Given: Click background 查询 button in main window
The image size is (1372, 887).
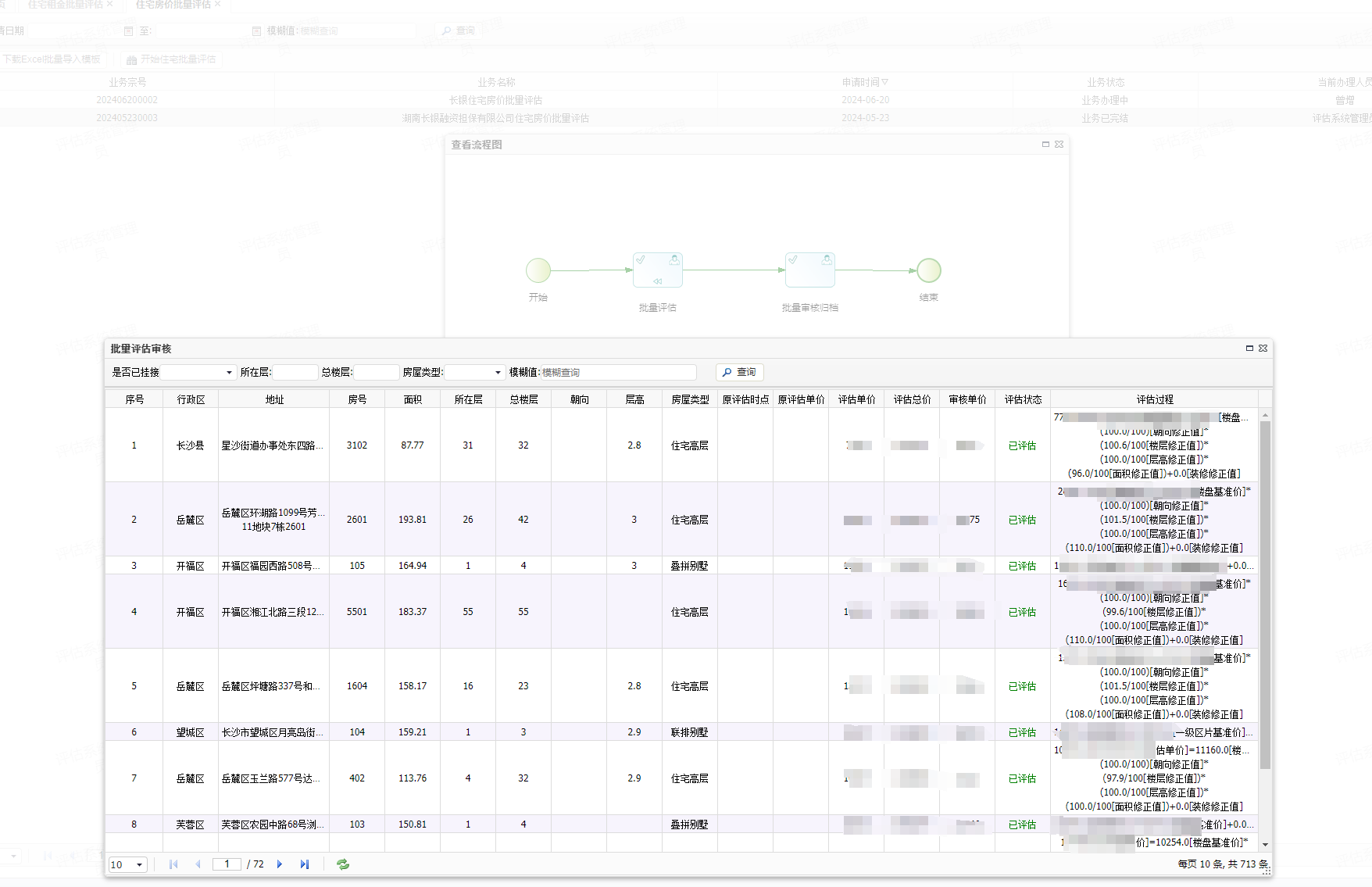Looking at the screenshot, I should [459, 30].
